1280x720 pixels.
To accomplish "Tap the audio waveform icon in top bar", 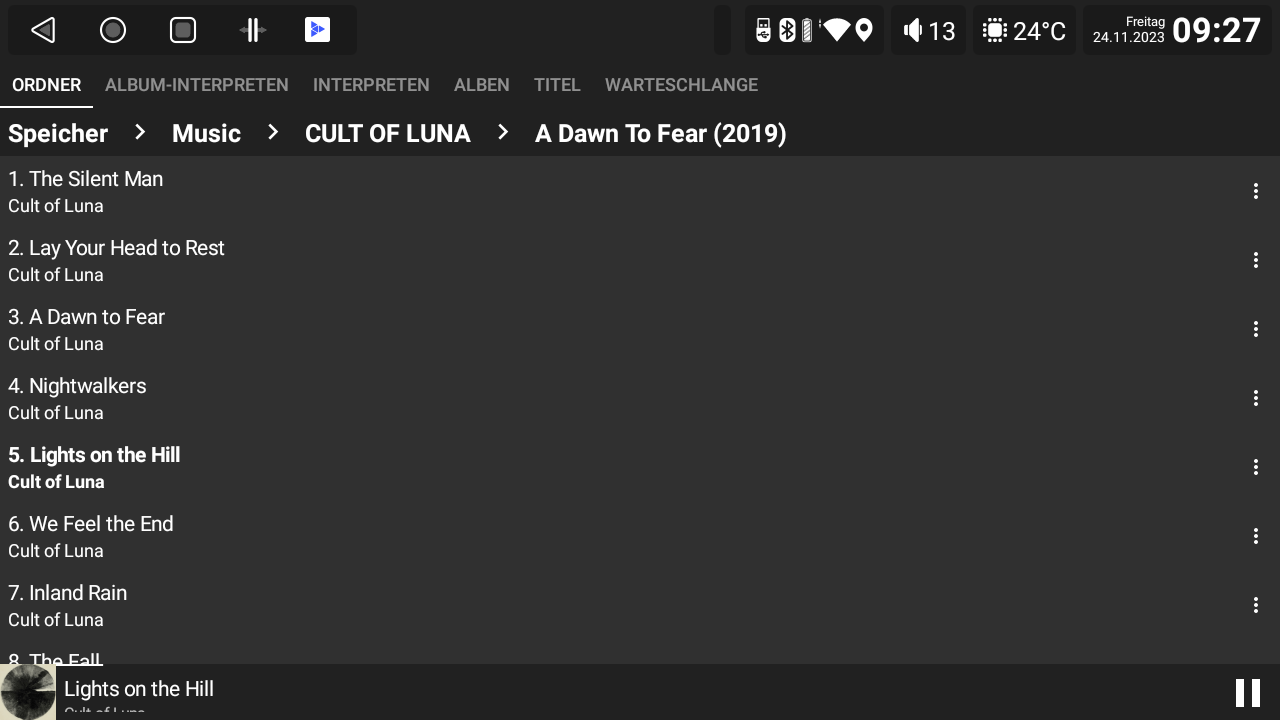I will coord(253,30).
